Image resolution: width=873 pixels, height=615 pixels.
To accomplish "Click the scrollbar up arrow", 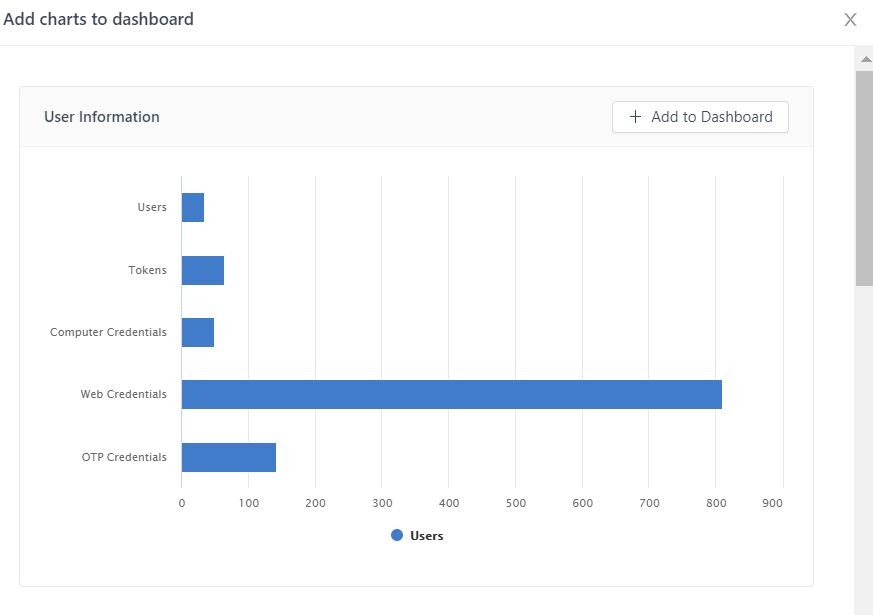I will (x=865, y=59).
